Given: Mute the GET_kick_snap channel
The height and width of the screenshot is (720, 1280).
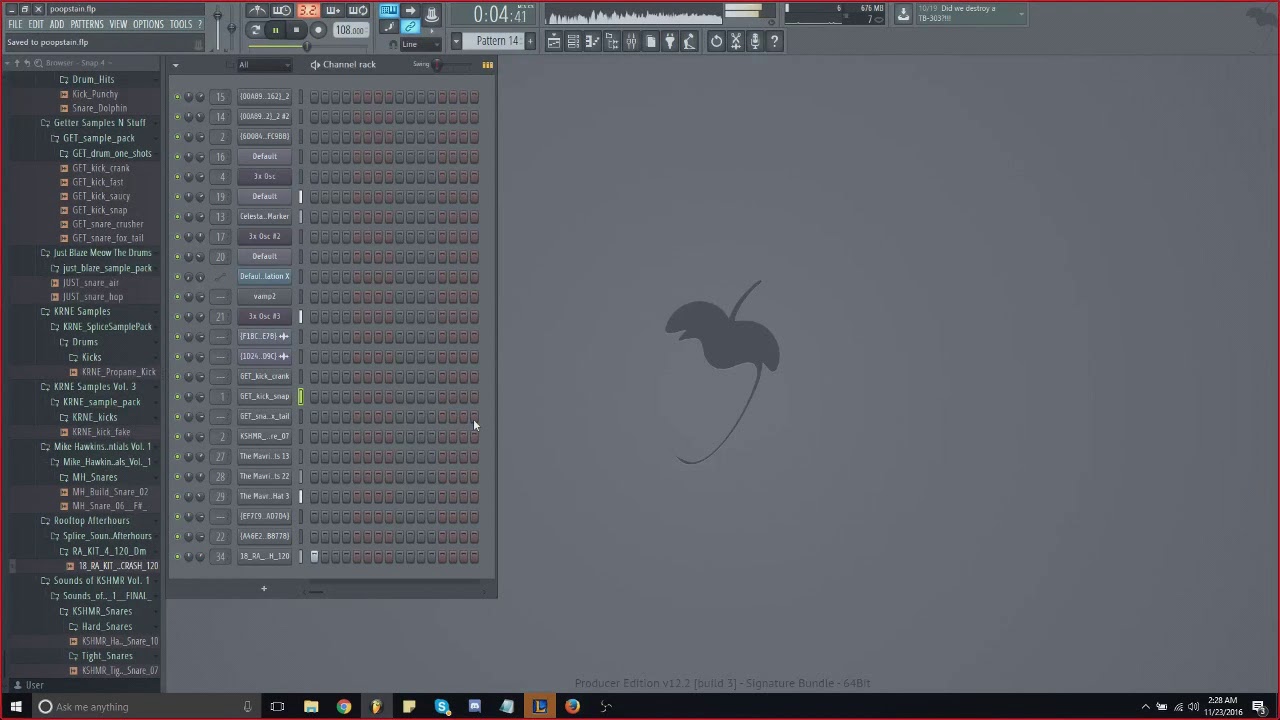Looking at the screenshot, I should tap(178, 397).
